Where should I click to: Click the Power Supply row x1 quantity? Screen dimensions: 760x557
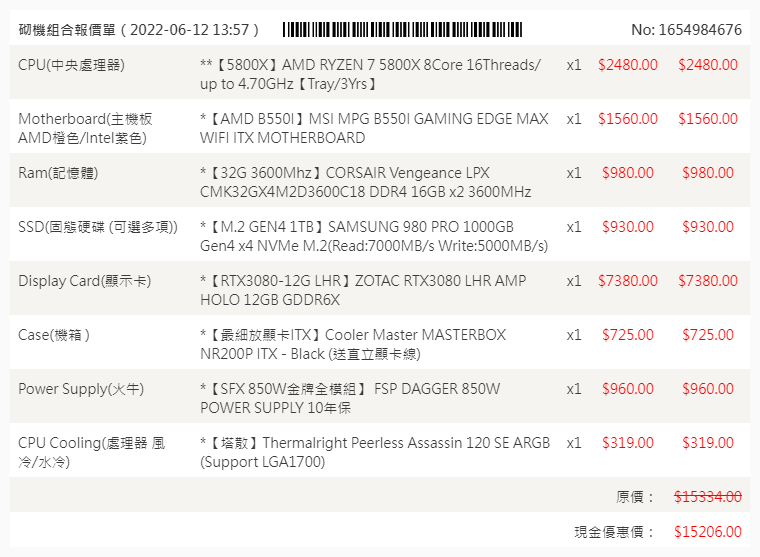(x=574, y=389)
